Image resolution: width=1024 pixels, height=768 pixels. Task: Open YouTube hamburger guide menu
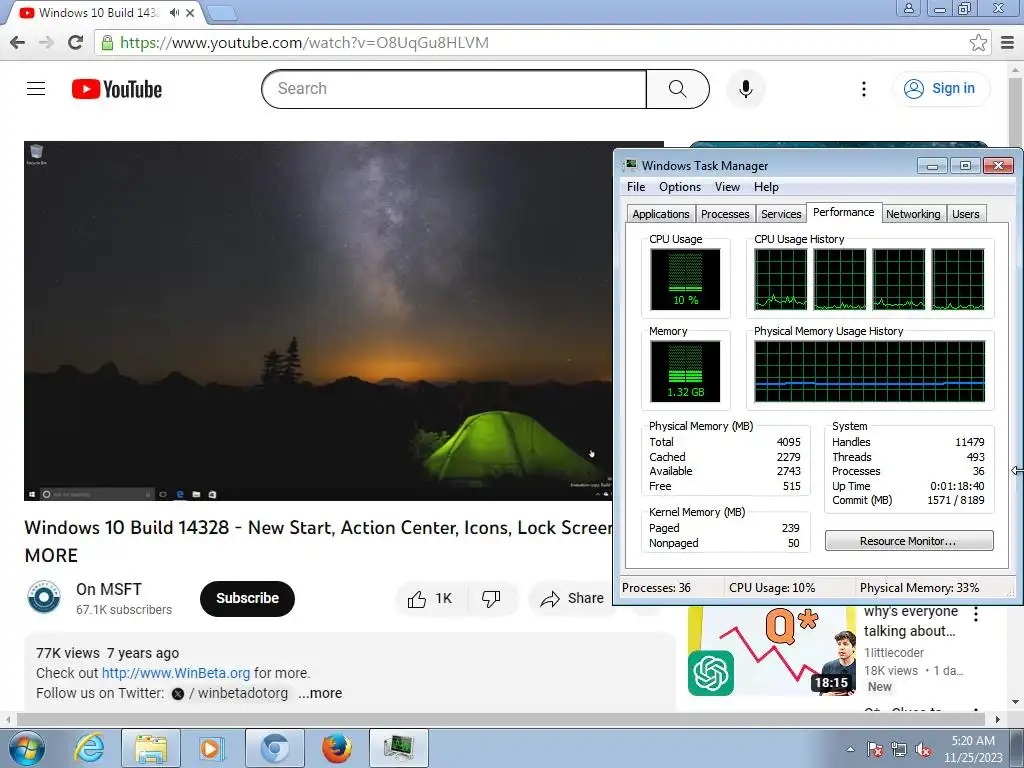click(36, 89)
